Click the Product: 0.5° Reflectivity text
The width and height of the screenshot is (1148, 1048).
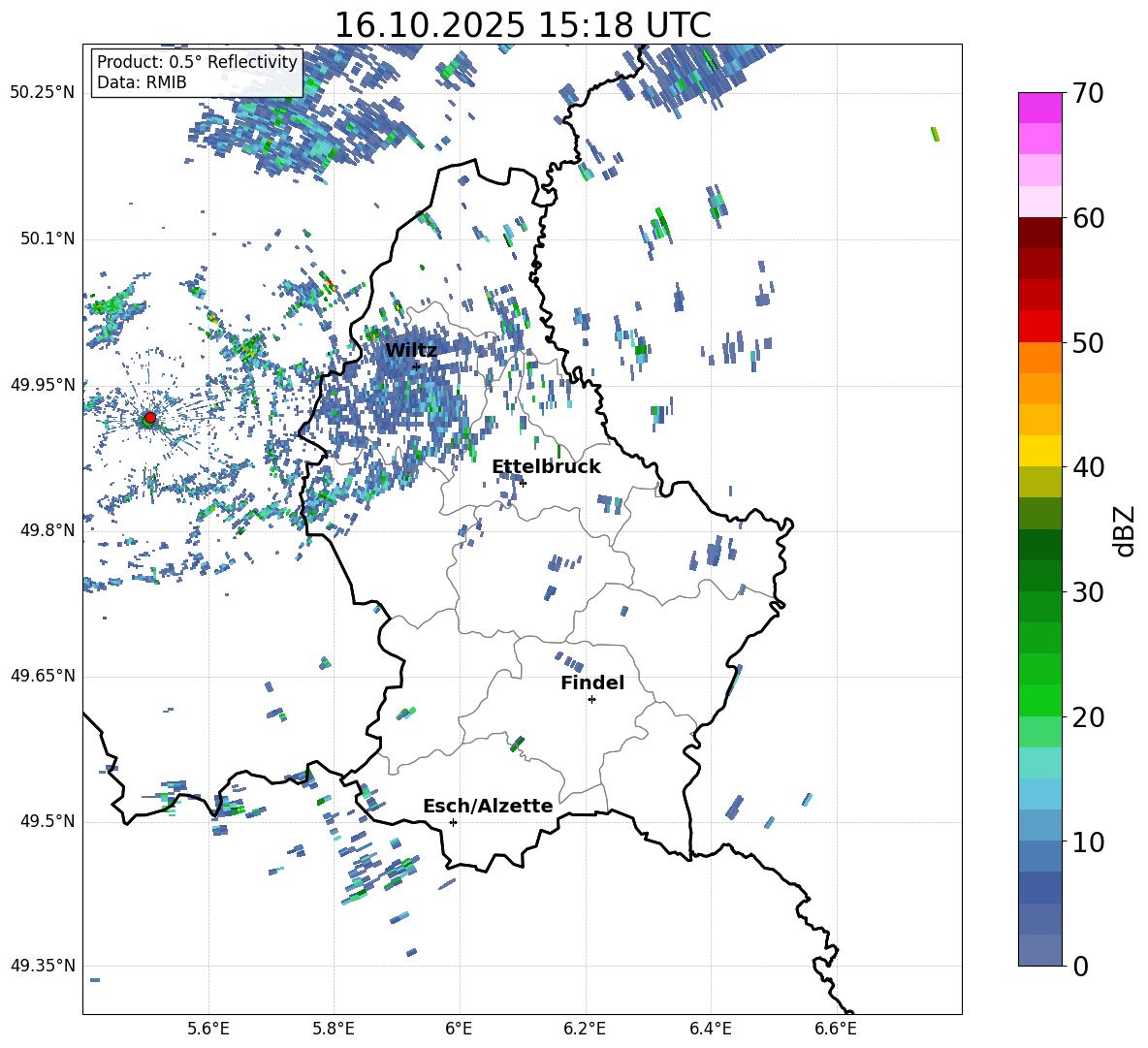pyautogui.click(x=197, y=61)
